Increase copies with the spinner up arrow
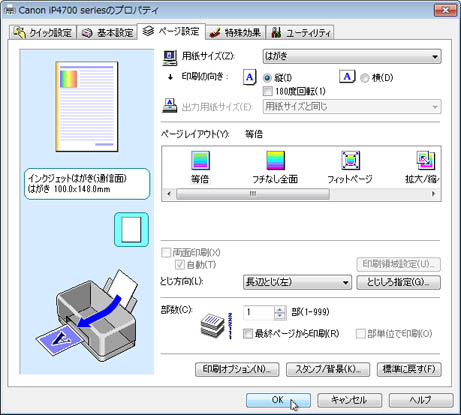The width and height of the screenshot is (461, 415). pyautogui.click(x=280, y=310)
